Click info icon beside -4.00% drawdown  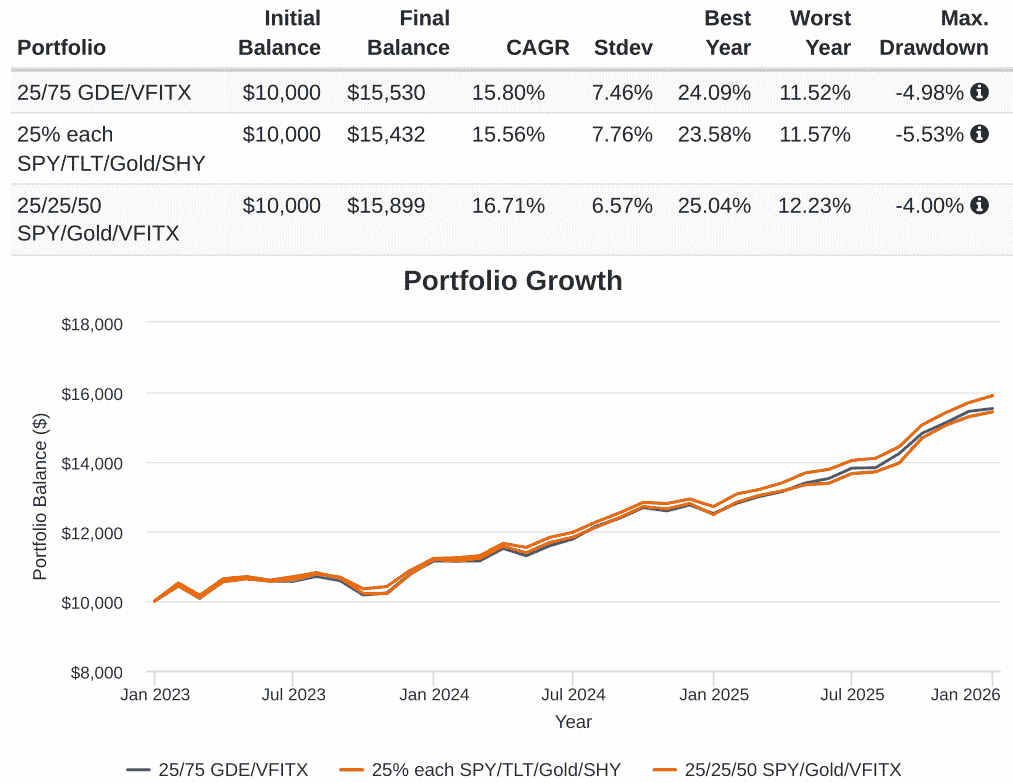(x=979, y=205)
